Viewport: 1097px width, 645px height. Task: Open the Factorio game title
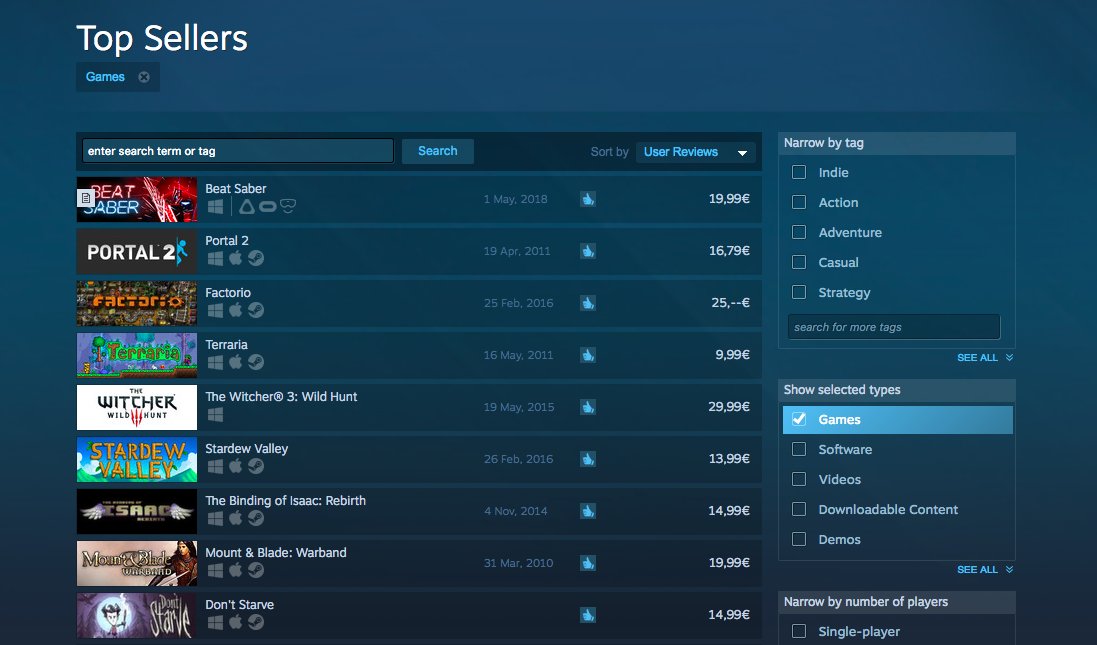tap(228, 292)
